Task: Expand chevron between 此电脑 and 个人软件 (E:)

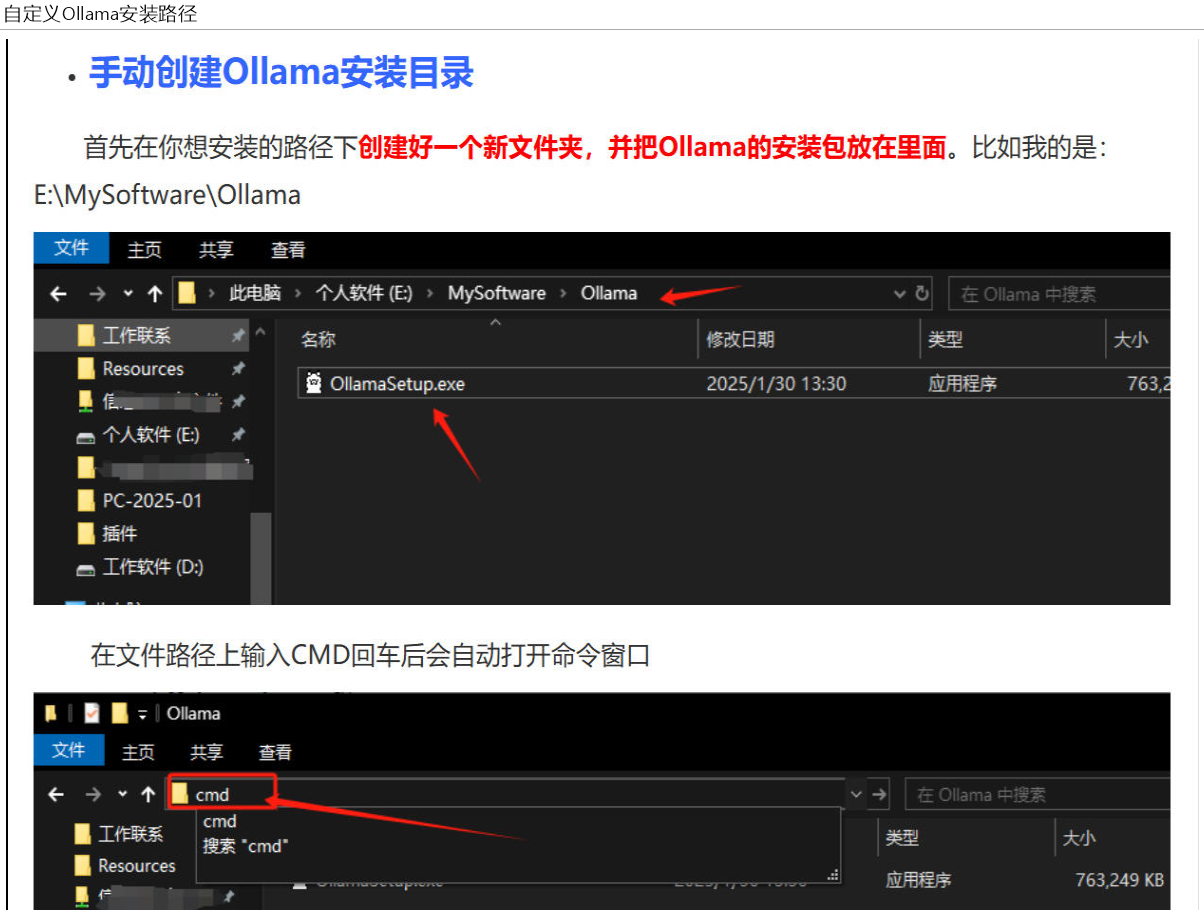Action: coord(299,294)
